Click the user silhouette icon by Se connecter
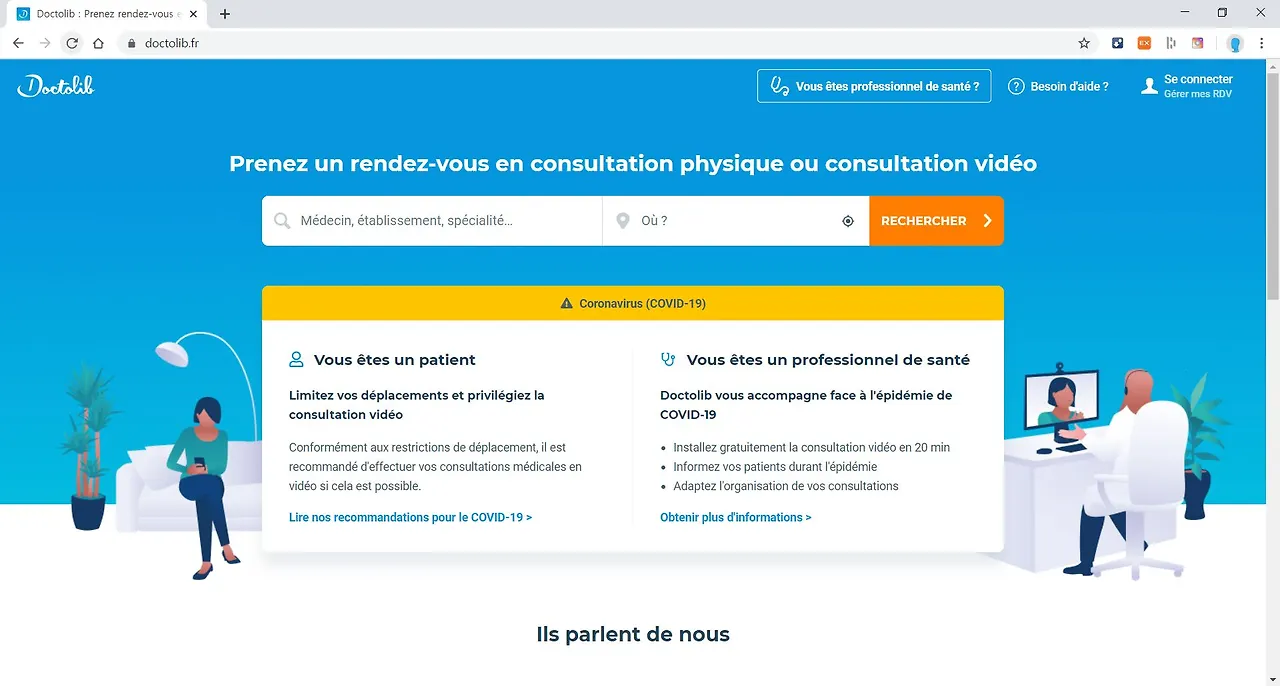Viewport: 1280px width, 686px height. [x=1149, y=86]
